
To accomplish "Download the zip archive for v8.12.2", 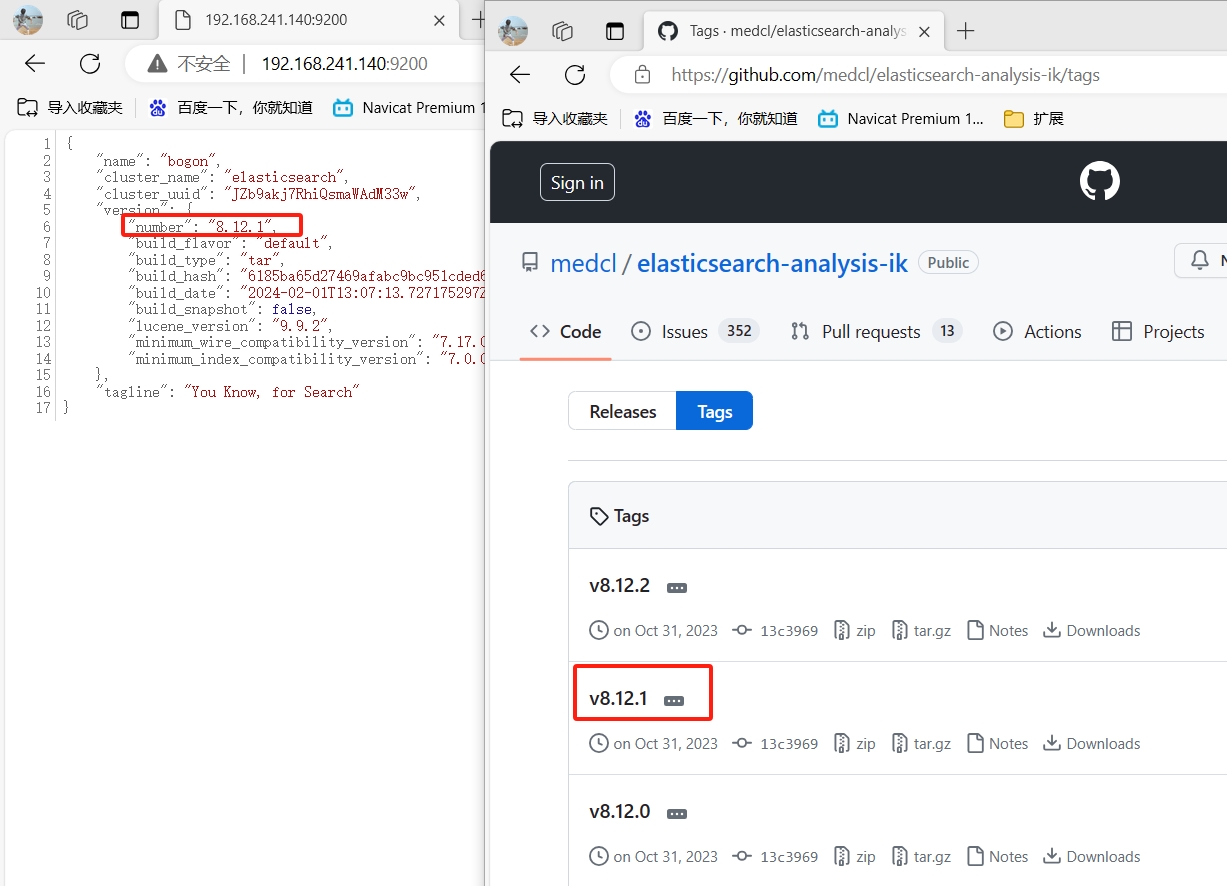I will tap(855, 631).
